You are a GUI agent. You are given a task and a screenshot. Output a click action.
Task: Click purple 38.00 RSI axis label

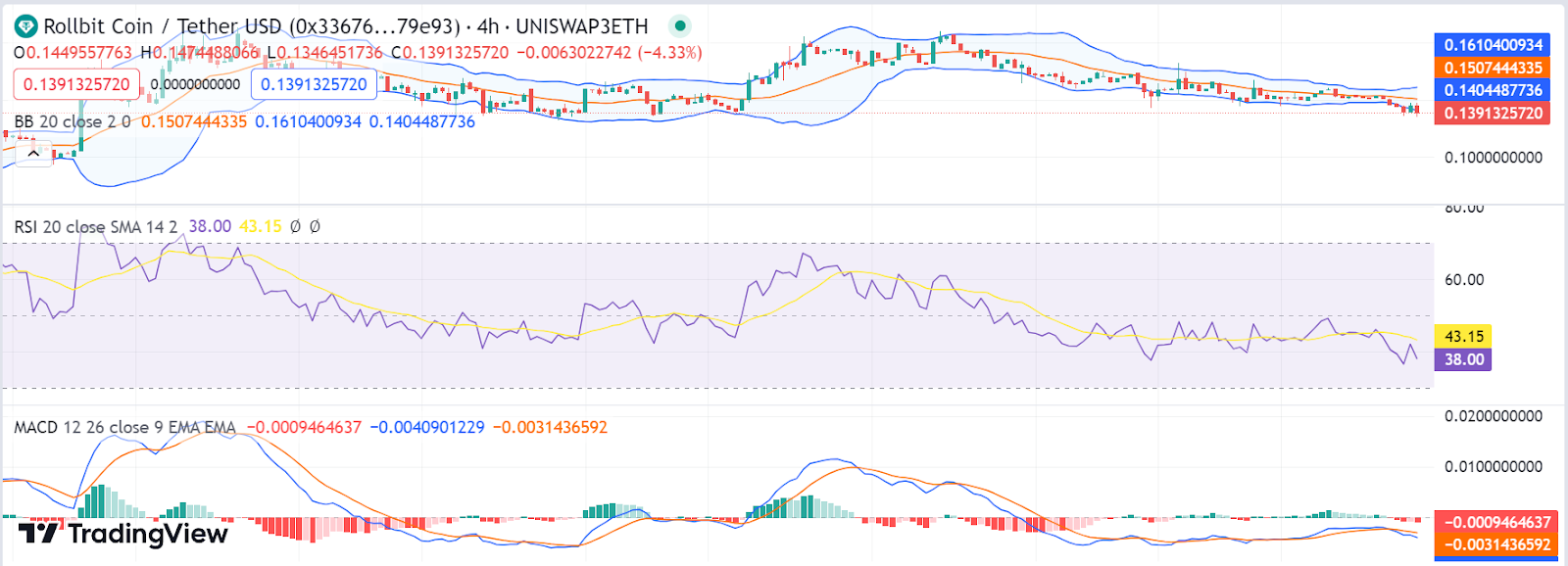pyautogui.click(x=1463, y=359)
